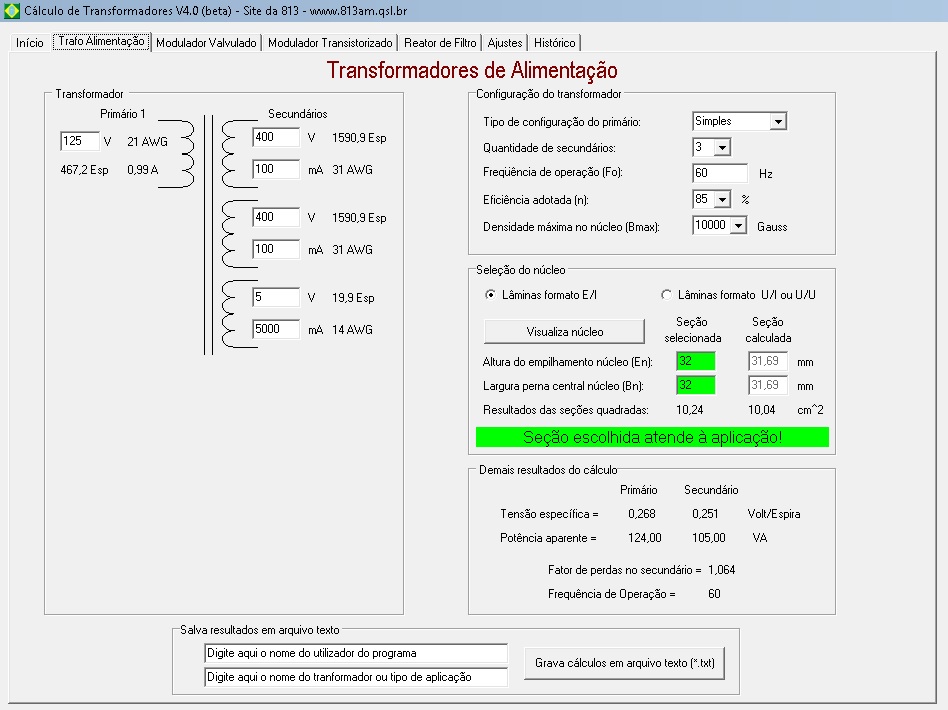The width and height of the screenshot is (948, 710).
Task: Click the user name text field
Action: 356,653
